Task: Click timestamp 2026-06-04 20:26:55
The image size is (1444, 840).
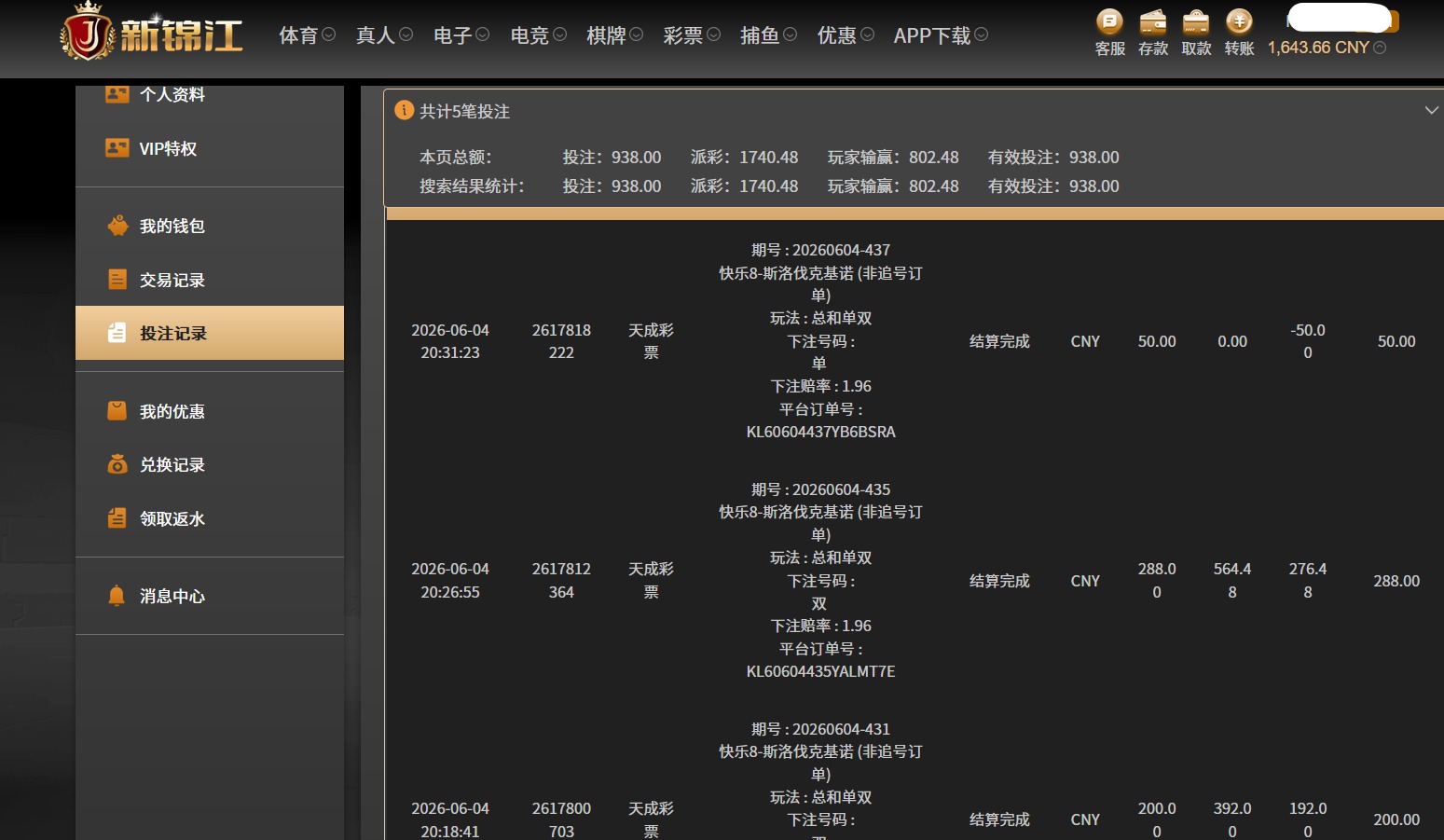Action: point(450,580)
